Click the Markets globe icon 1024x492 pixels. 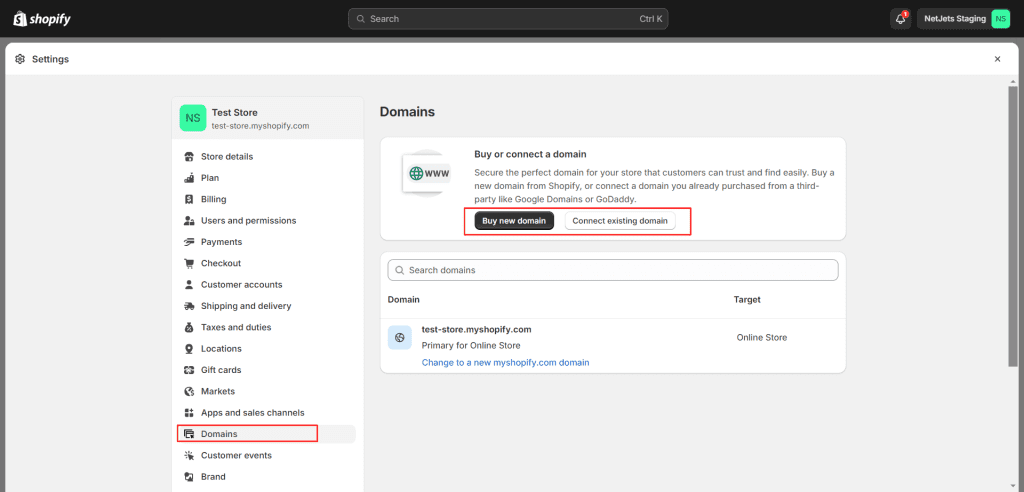pos(189,391)
